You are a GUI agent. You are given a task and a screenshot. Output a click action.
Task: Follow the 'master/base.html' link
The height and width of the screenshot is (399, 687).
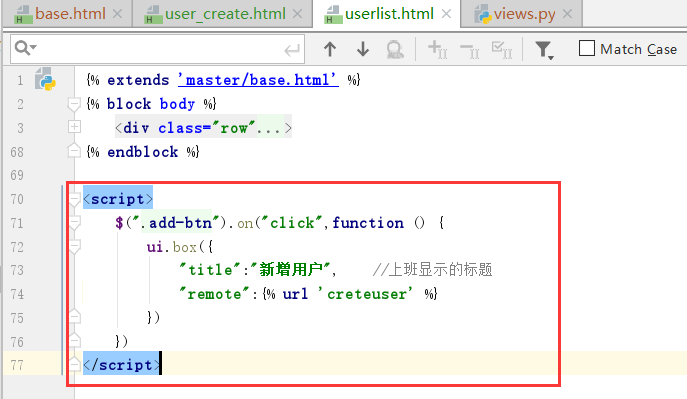(258, 80)
